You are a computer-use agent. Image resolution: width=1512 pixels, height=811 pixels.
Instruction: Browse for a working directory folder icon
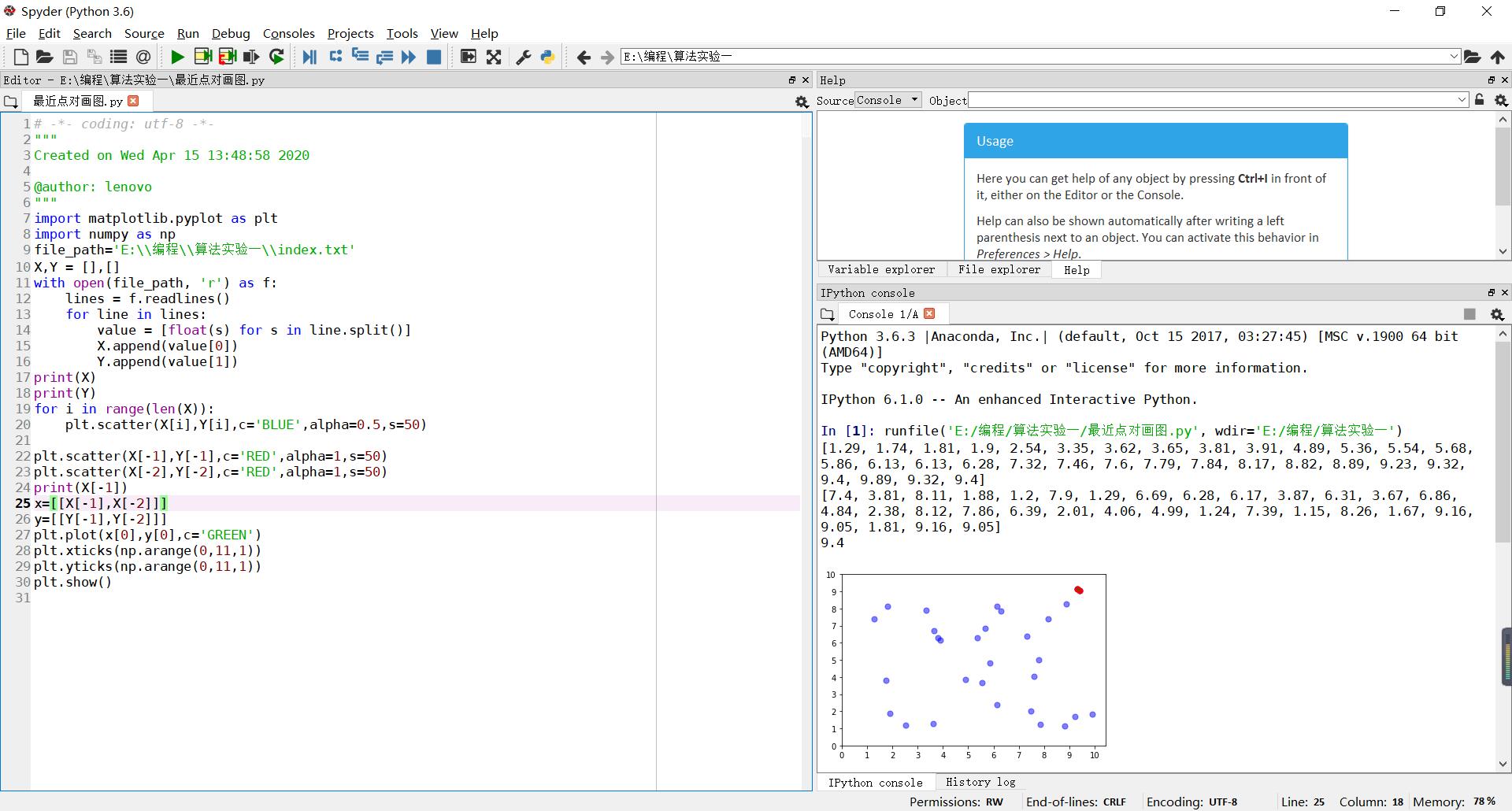[x=1472, y=57]
